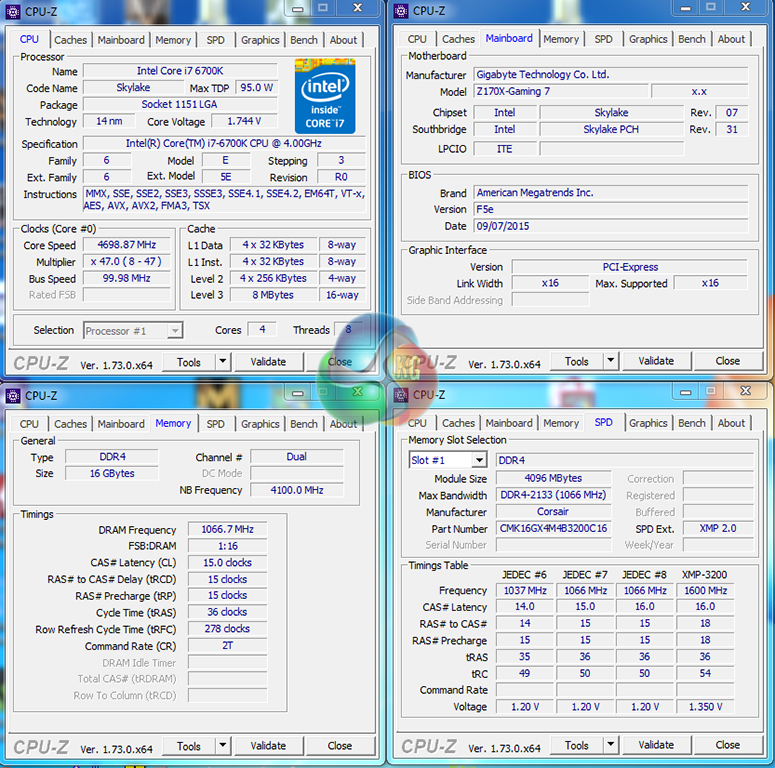Click Validate button in Mainboard window

[656, 361]
